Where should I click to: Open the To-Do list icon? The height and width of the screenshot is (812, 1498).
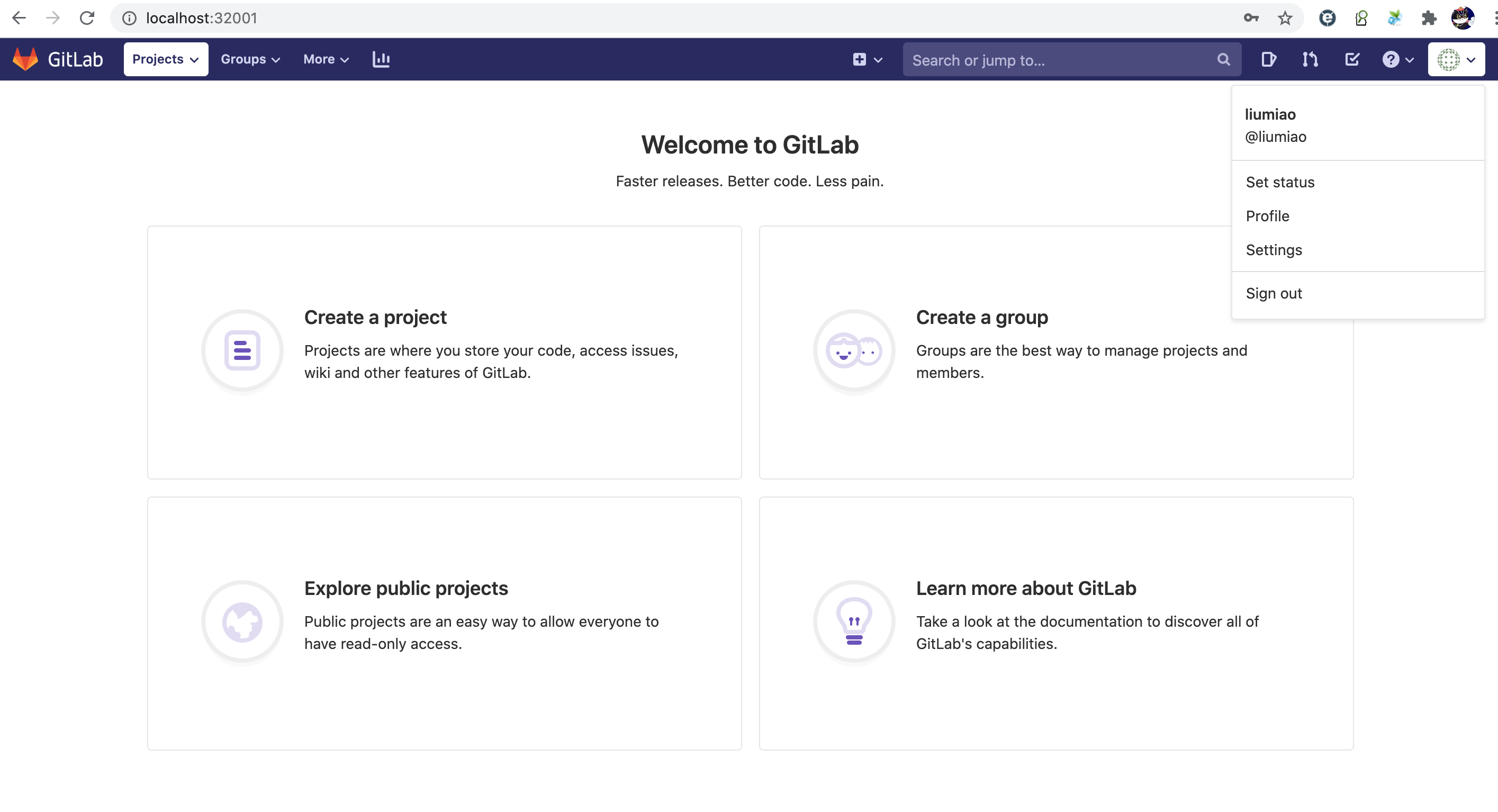click(x=1352, y=59)
